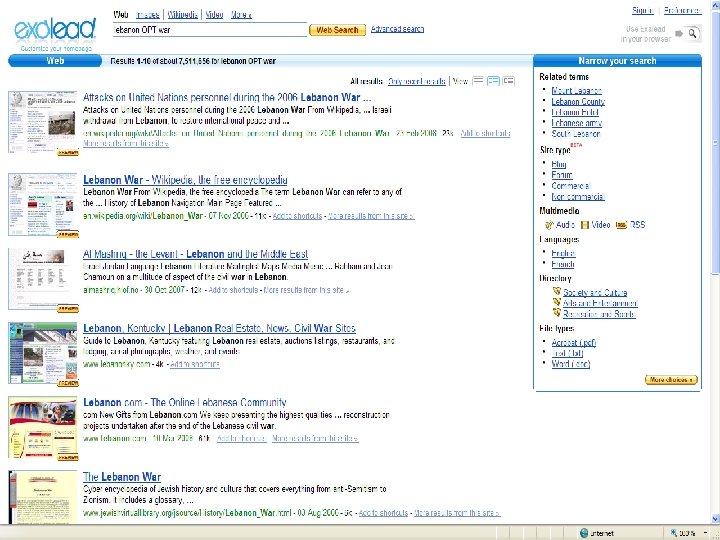The height and width of the screenshot is (540, 720).
Task: Click Internet zone icon in status bar
Action: 584,533
